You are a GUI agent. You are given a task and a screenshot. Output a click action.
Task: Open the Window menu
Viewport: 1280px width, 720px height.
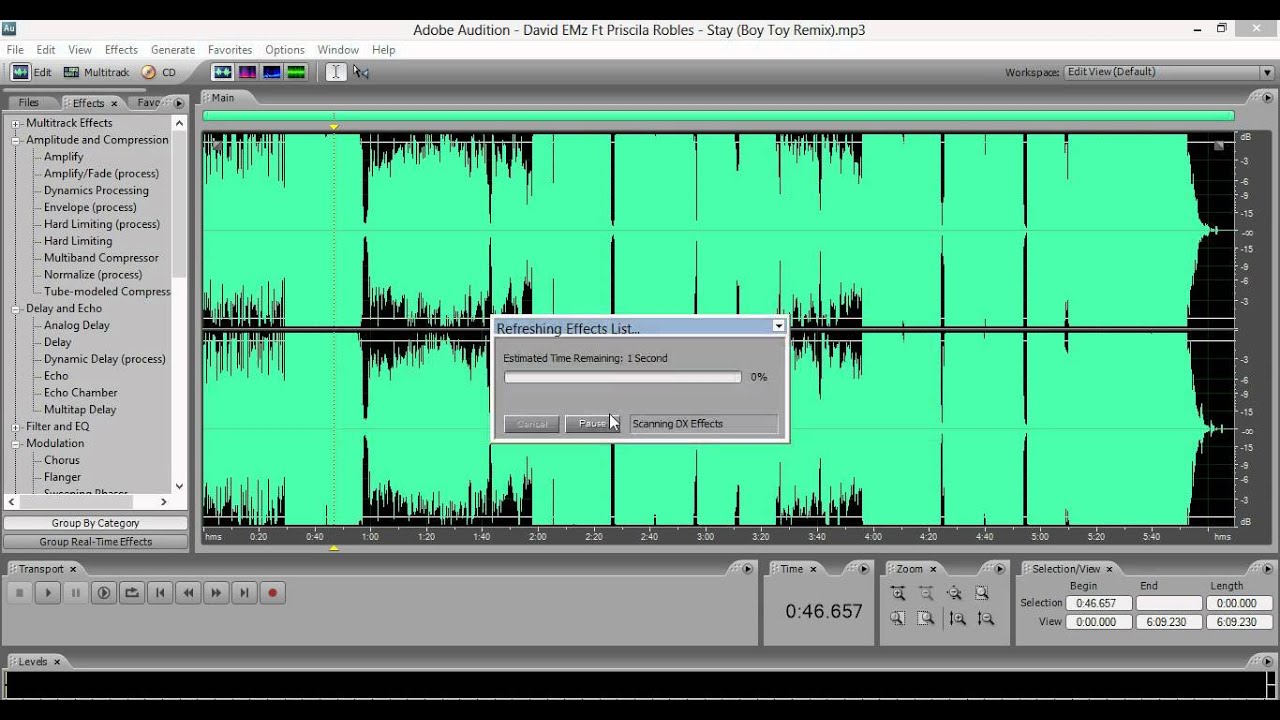pos(338,49)
